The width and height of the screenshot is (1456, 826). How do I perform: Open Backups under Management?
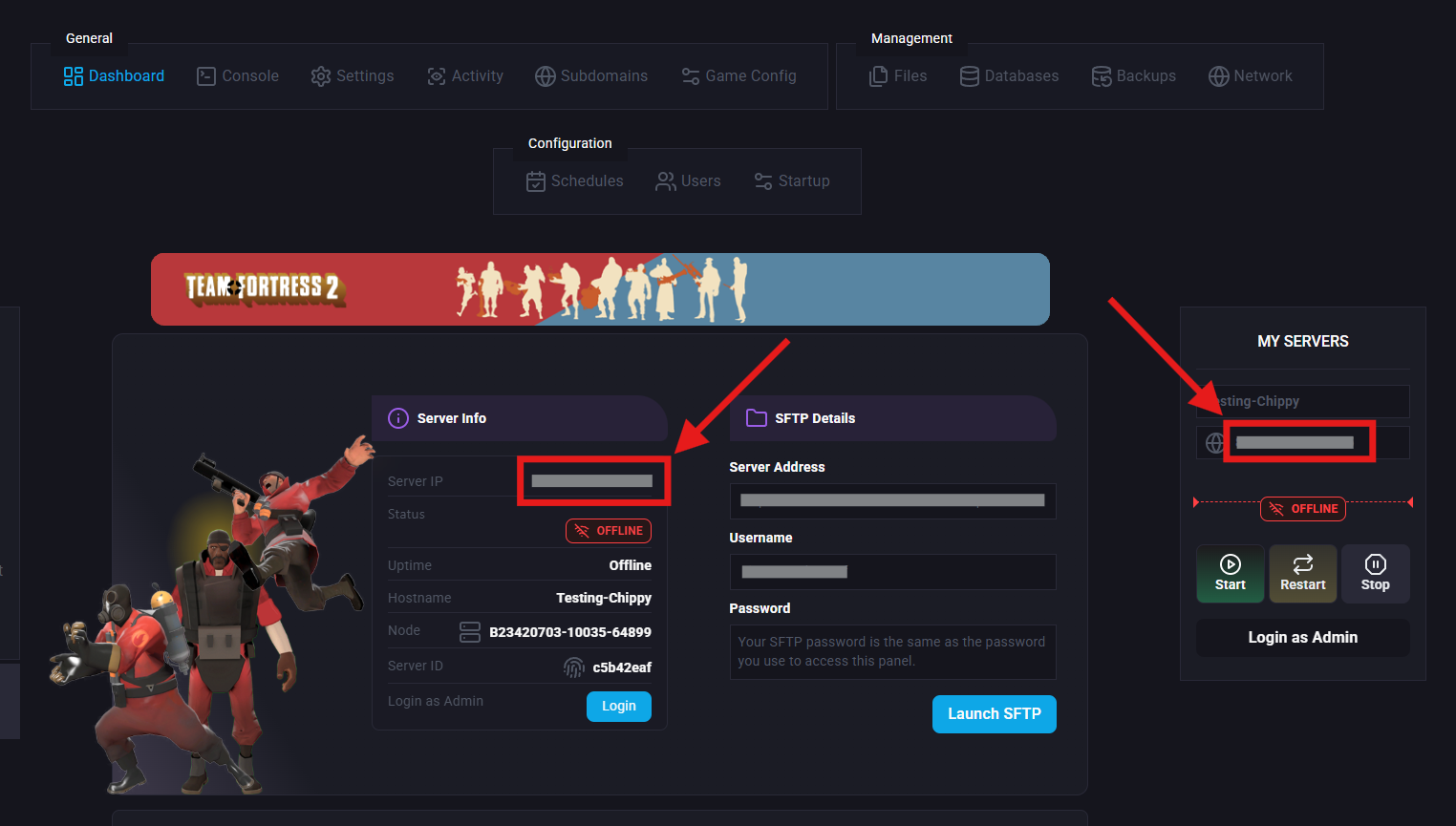[1134, 76]
